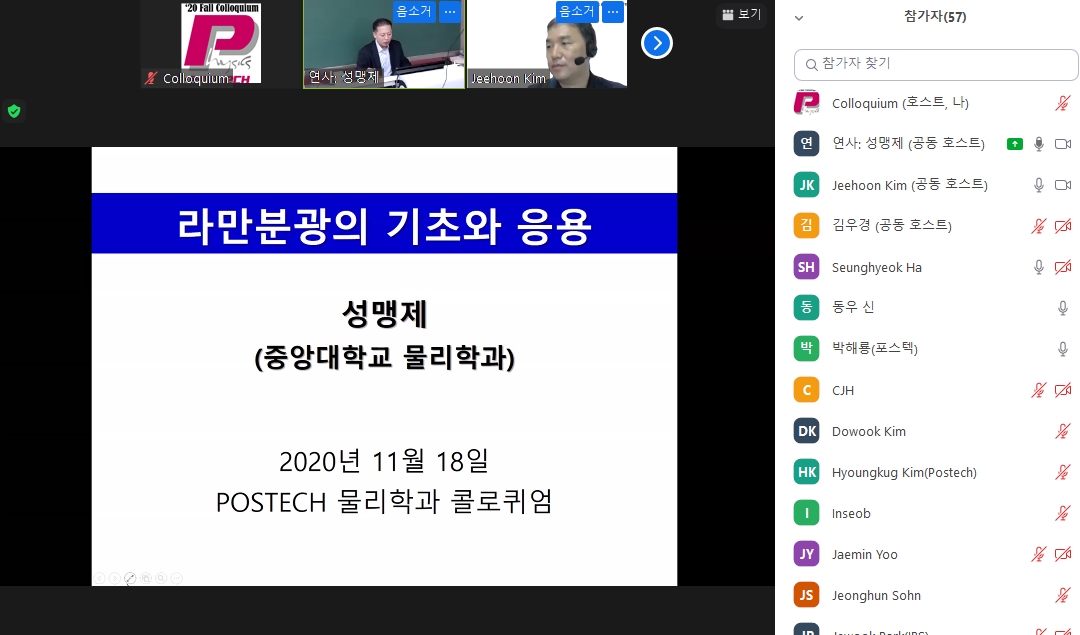
Task: Open more options on Jeehoon Kim video
Action: pos(612,12)
